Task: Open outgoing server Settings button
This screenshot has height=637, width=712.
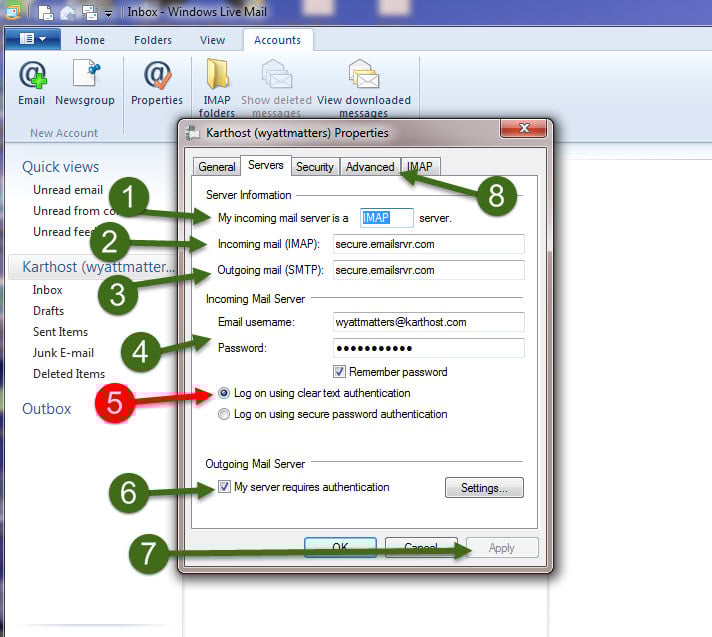Action: click(x=484, y=488)
